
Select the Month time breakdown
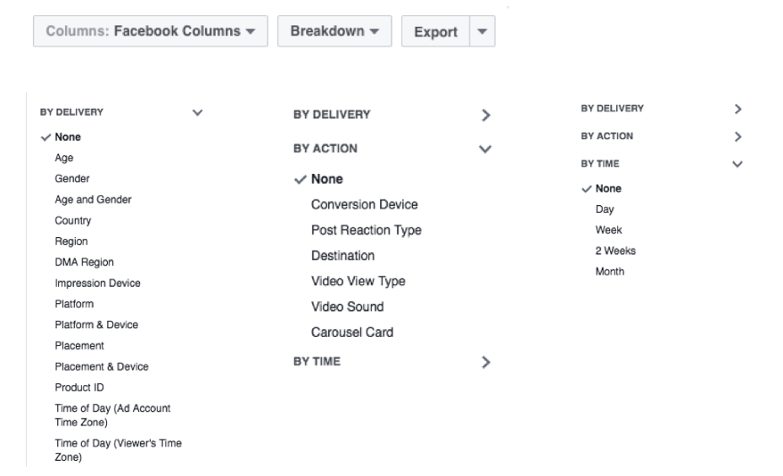(x=609, y=272)
